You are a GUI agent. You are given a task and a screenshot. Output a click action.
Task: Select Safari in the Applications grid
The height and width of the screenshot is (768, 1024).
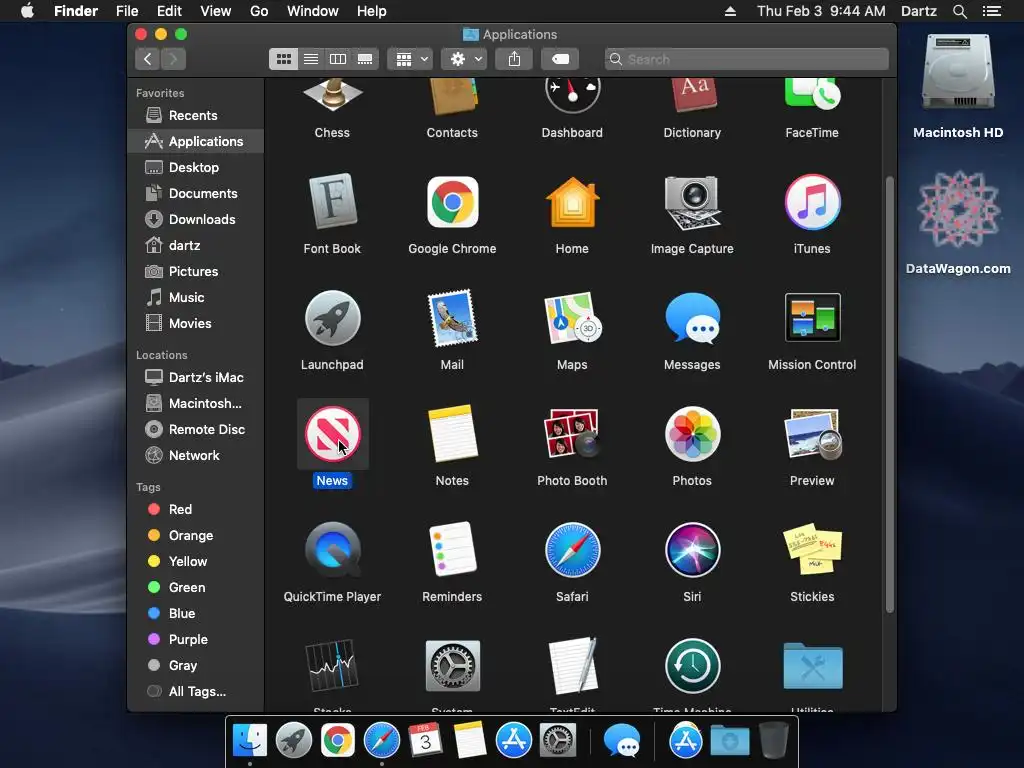[572, 550]
